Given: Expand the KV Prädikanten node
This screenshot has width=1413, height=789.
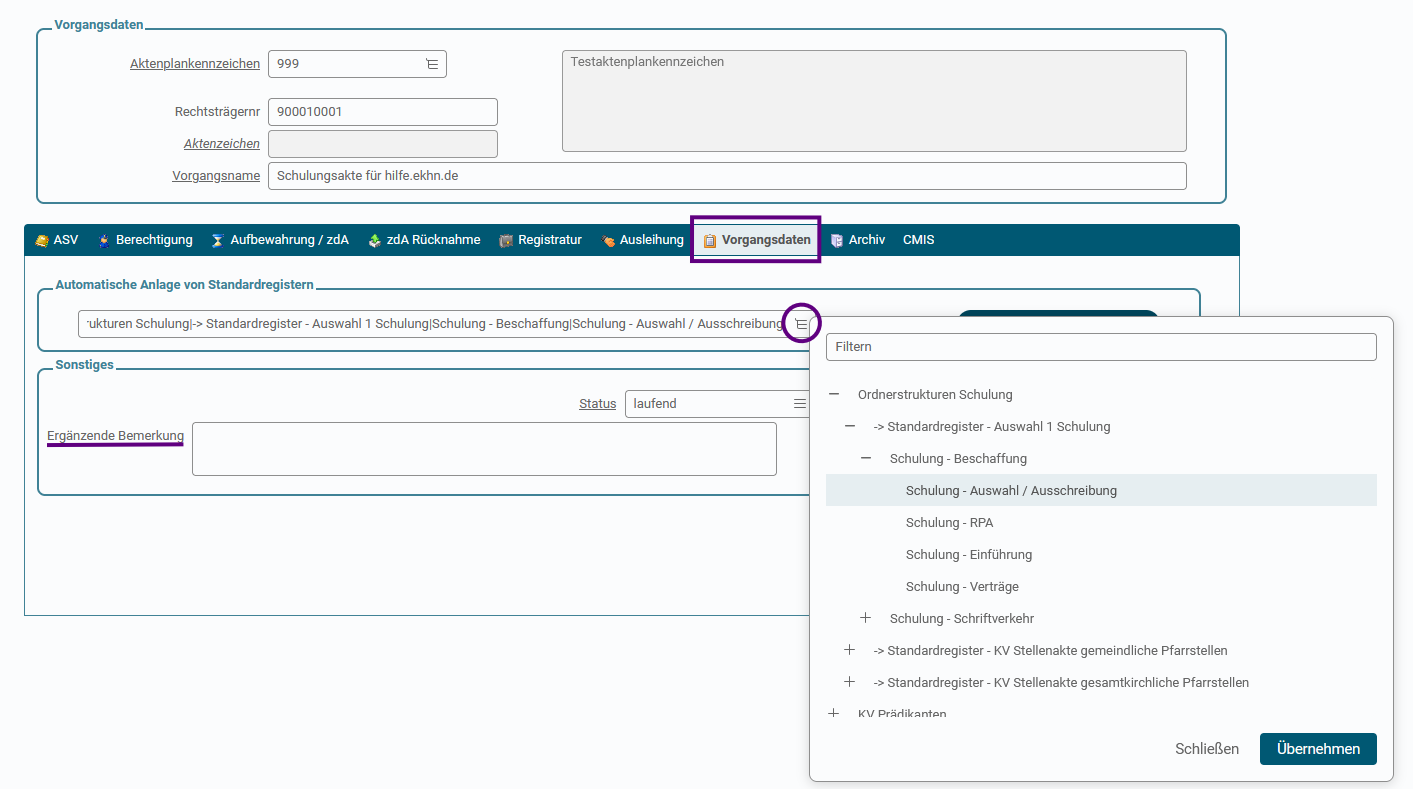Looking at the screenshot, I should click(834, 714).
